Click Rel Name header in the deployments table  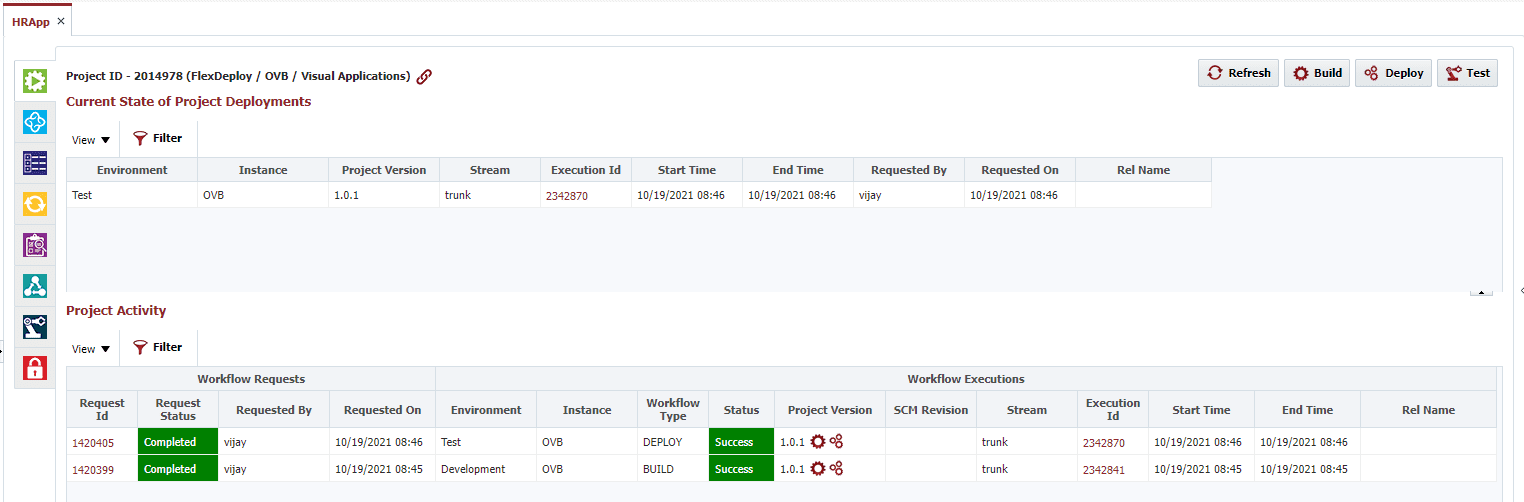(x=1143, y=170)
